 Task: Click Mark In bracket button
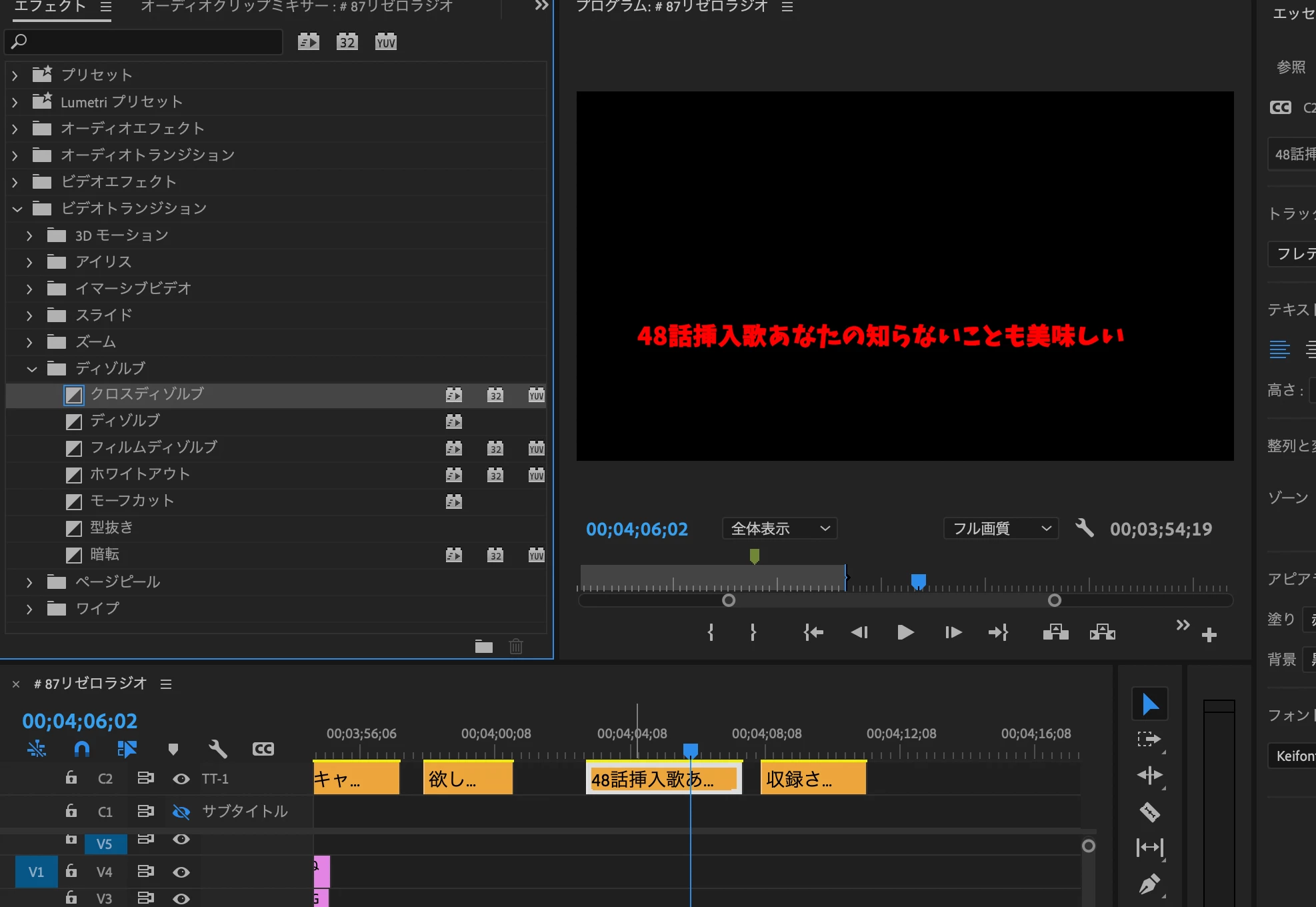click(711, 632)
